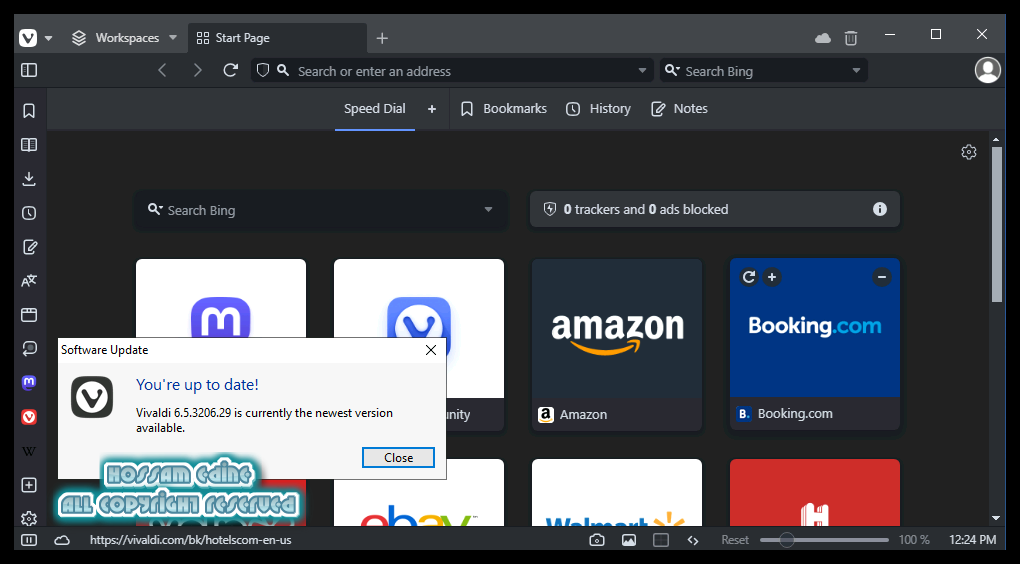Expand the toolbar Search Bing dropdown arrow
The height and width of the screenshot is (564, 1020).
(856, 70)
